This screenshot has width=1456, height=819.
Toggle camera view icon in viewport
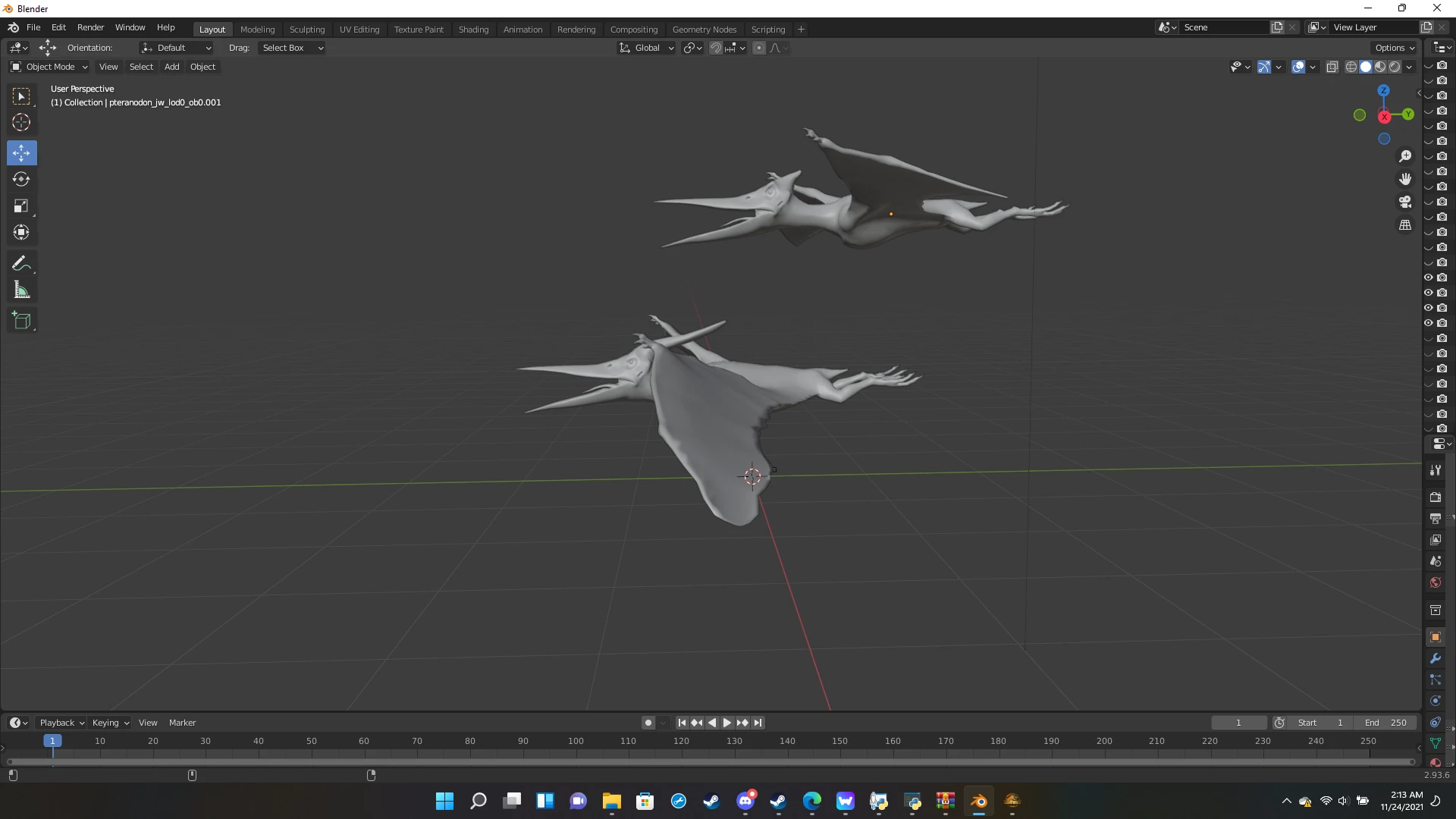pyautogui.click(x=1405, y=202)
